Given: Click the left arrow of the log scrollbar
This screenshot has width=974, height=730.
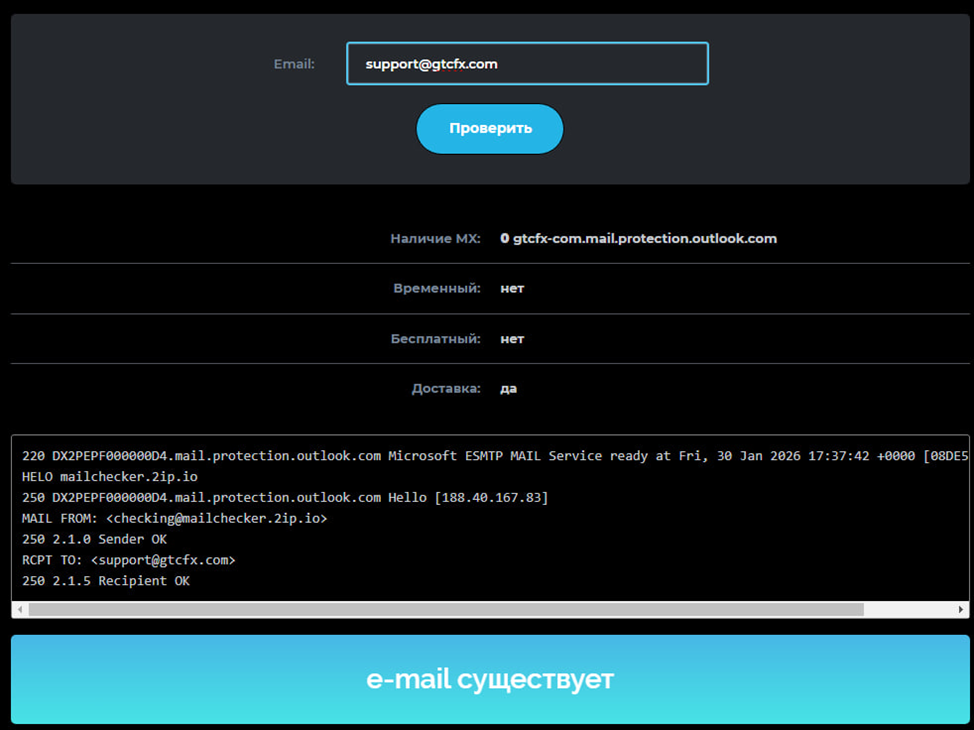Looking at the screenshot, I should point(20,609).
